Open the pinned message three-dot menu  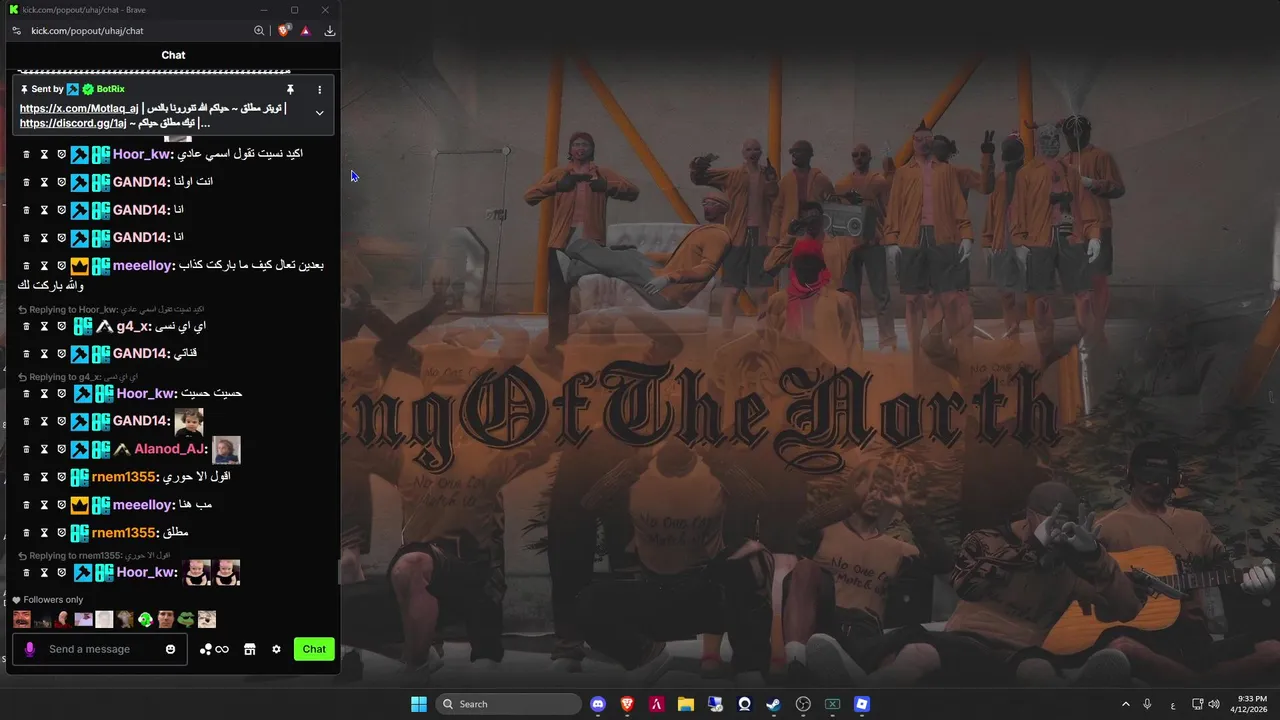[319, 89]
